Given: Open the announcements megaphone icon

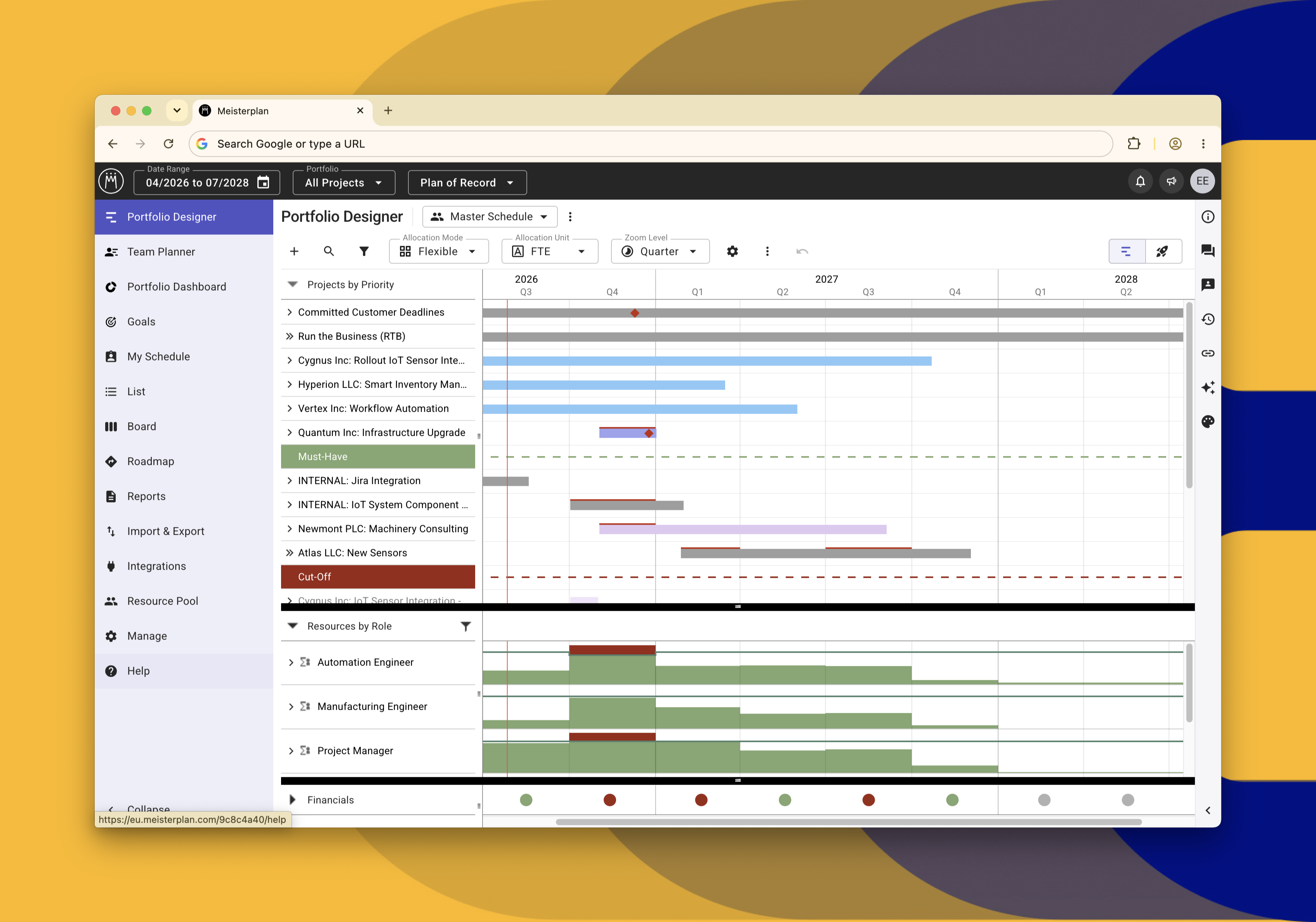Looking at the screenshot, I should click(x=1171, y=182).
